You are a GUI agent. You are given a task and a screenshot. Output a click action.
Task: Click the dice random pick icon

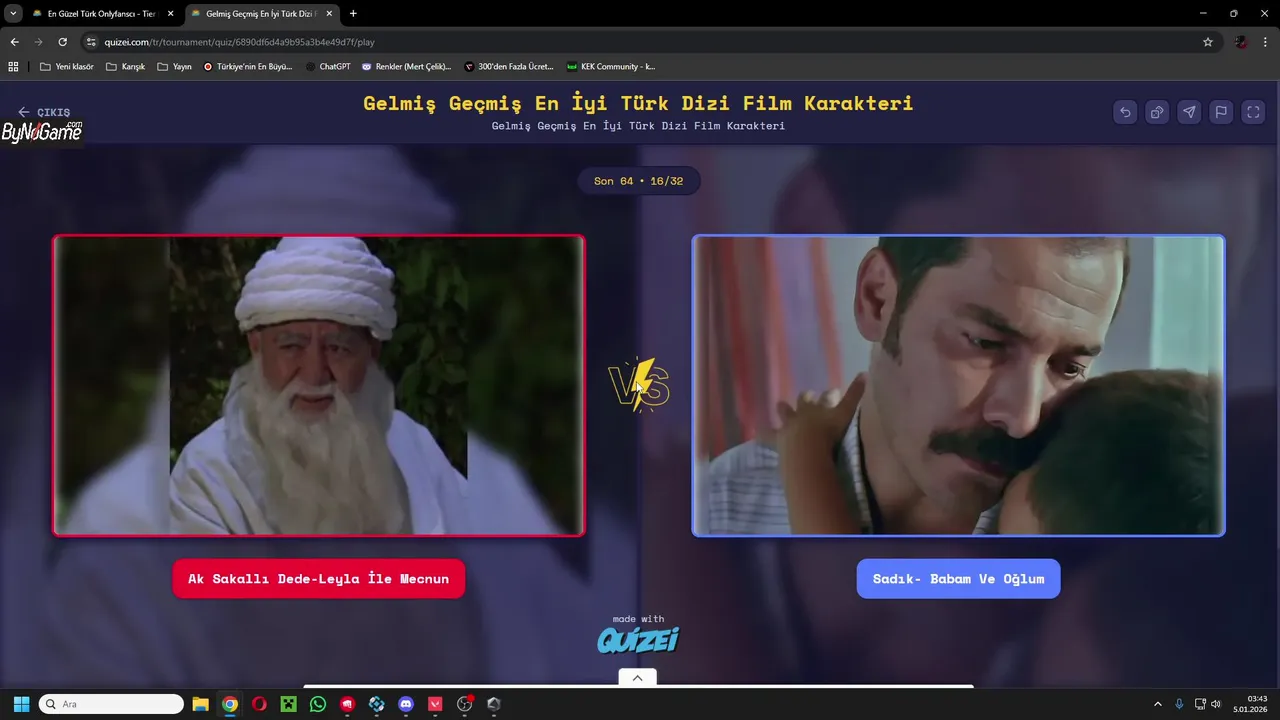point(1157,112)
